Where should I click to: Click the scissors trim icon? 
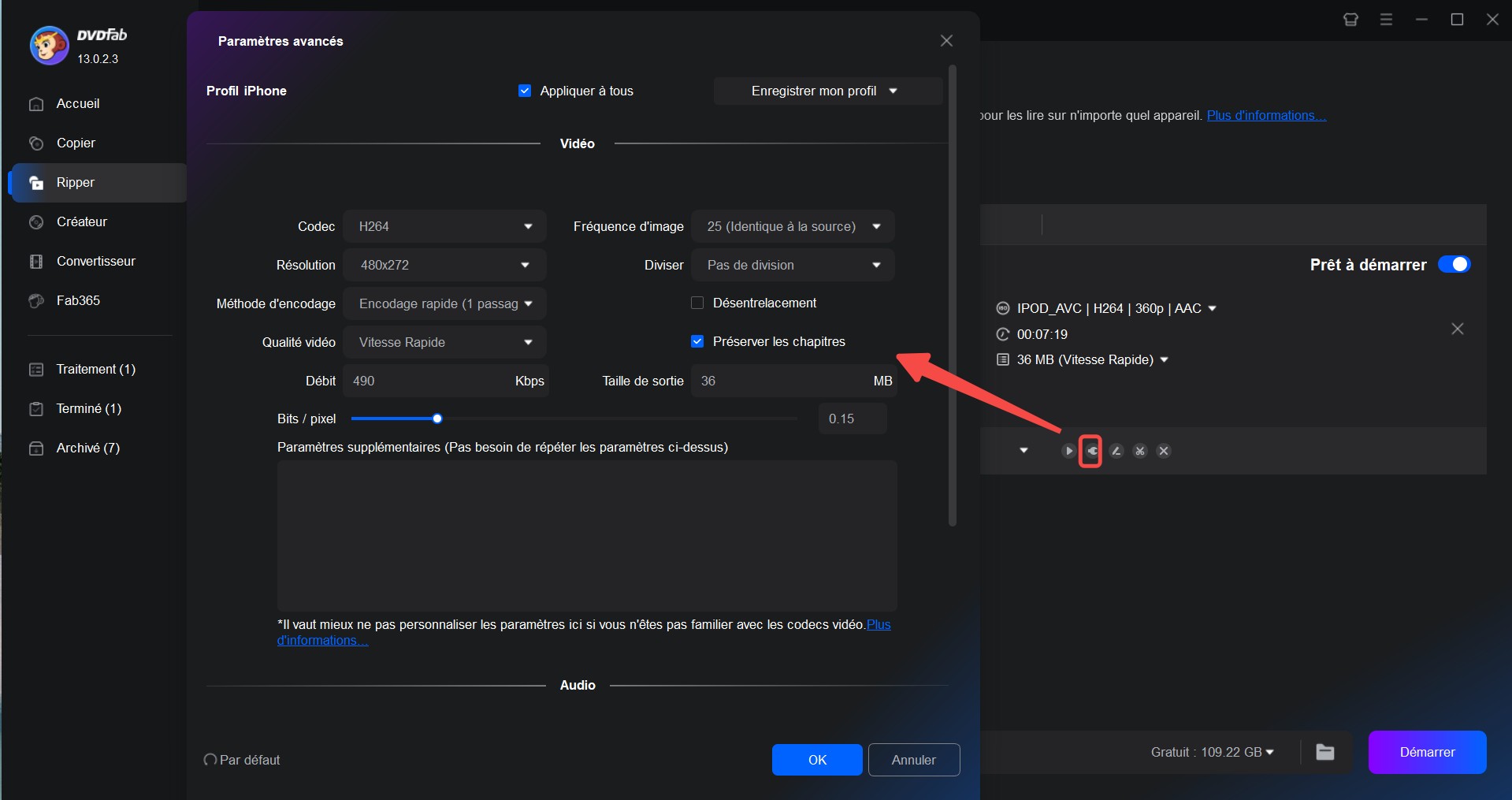point(1139,451)
